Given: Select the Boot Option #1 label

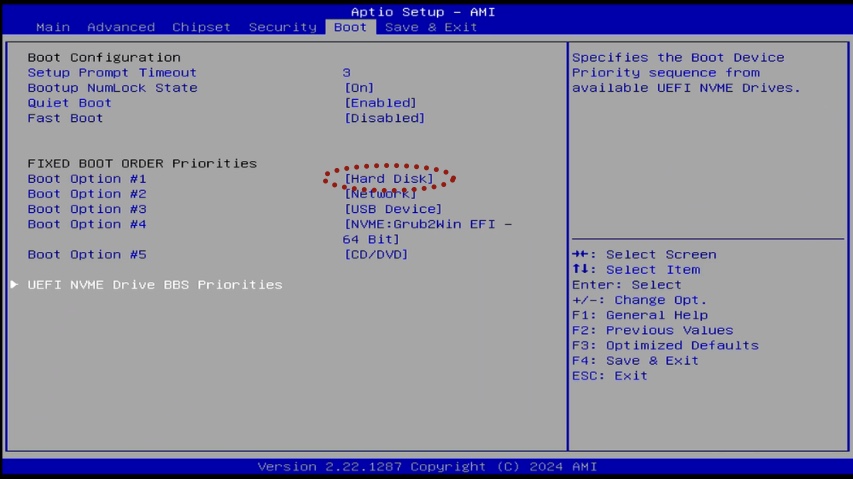Looking at the screenshot, I should point(86,178).
